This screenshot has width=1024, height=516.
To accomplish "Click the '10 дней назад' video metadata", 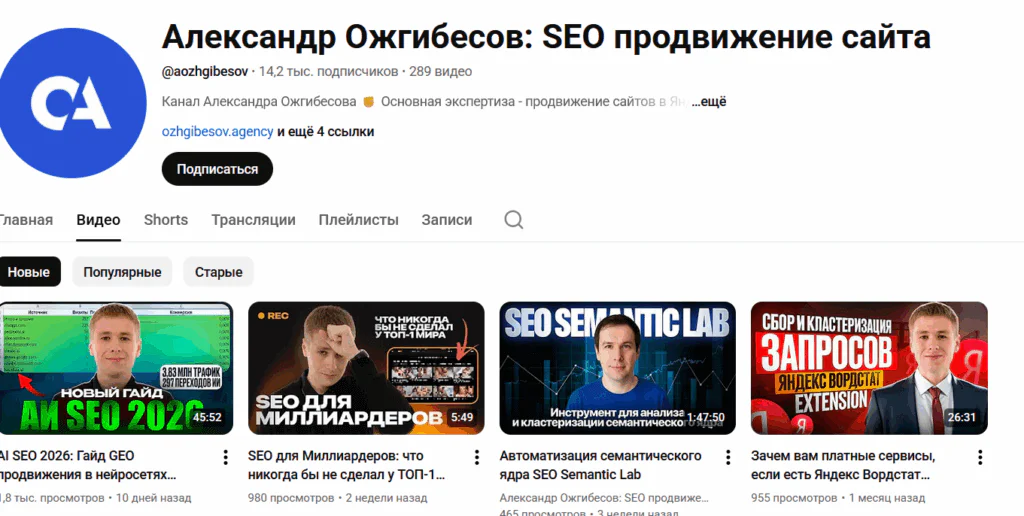I will [153, 498].
